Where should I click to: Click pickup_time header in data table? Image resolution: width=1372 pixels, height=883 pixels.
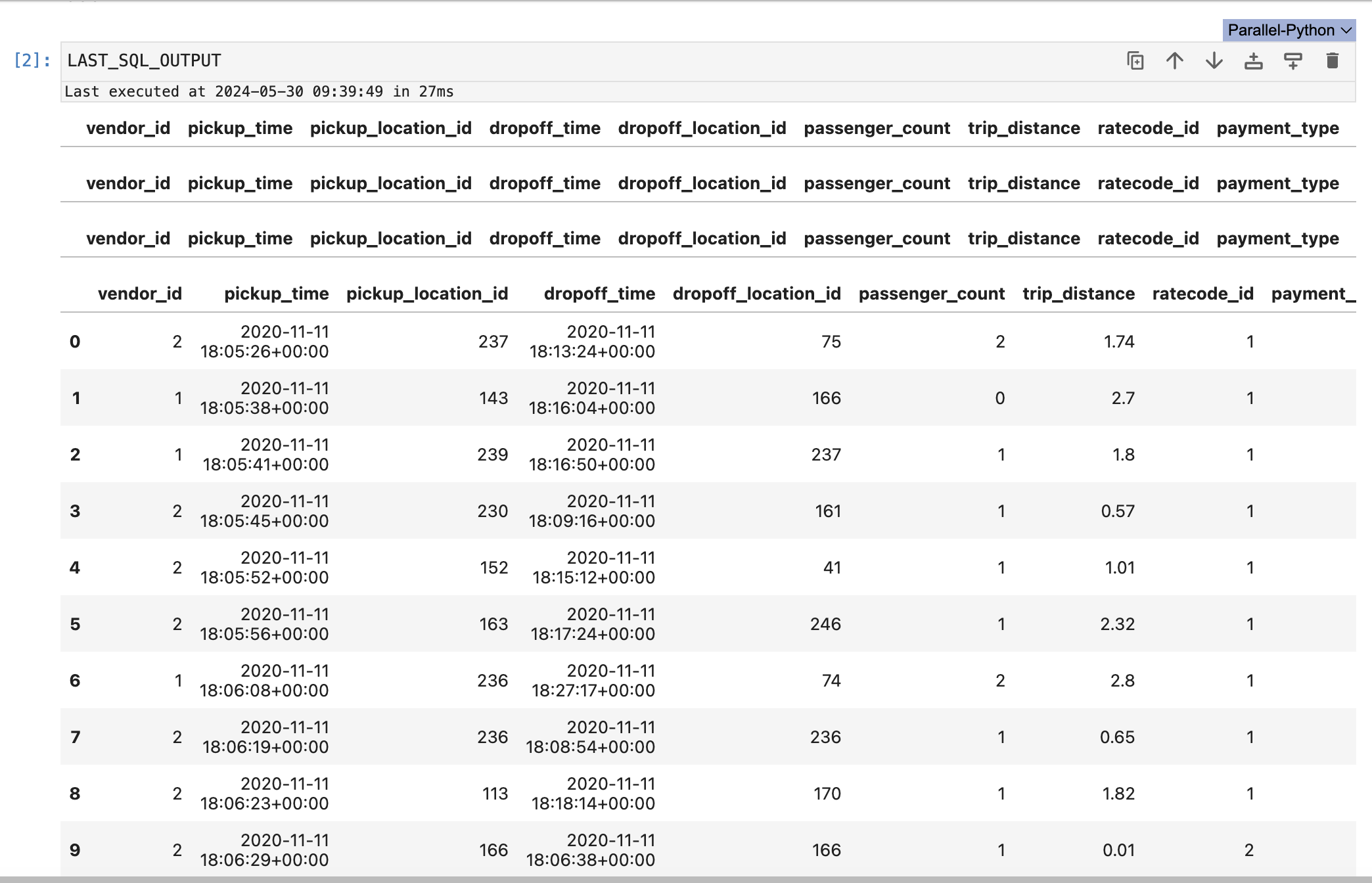tap(277, 294)
